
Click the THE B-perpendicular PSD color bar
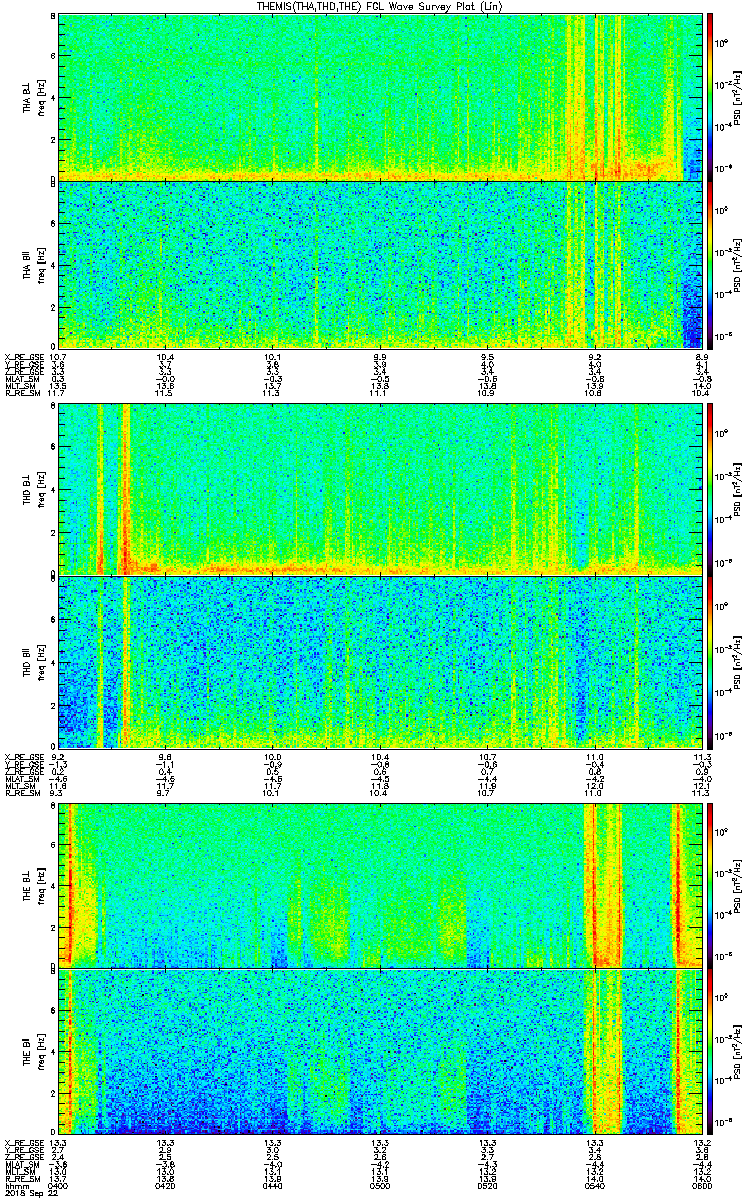709,885
